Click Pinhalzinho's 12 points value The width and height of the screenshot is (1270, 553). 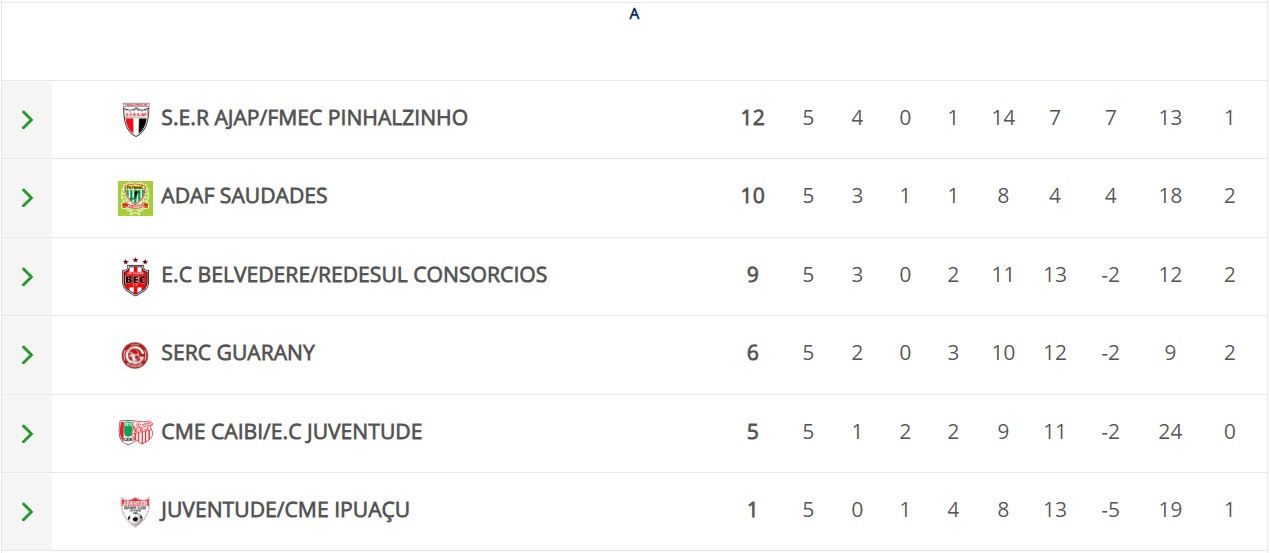(752, 118)
